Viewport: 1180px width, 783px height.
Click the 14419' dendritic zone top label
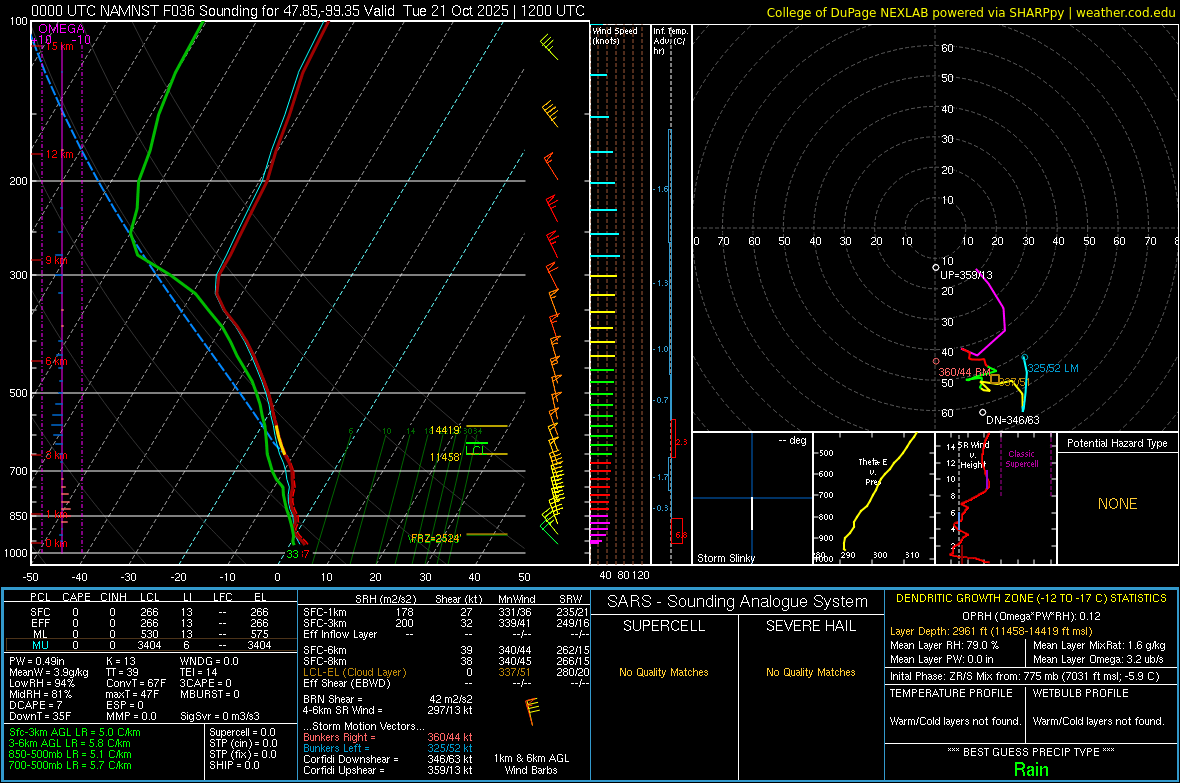coord(444,431)
